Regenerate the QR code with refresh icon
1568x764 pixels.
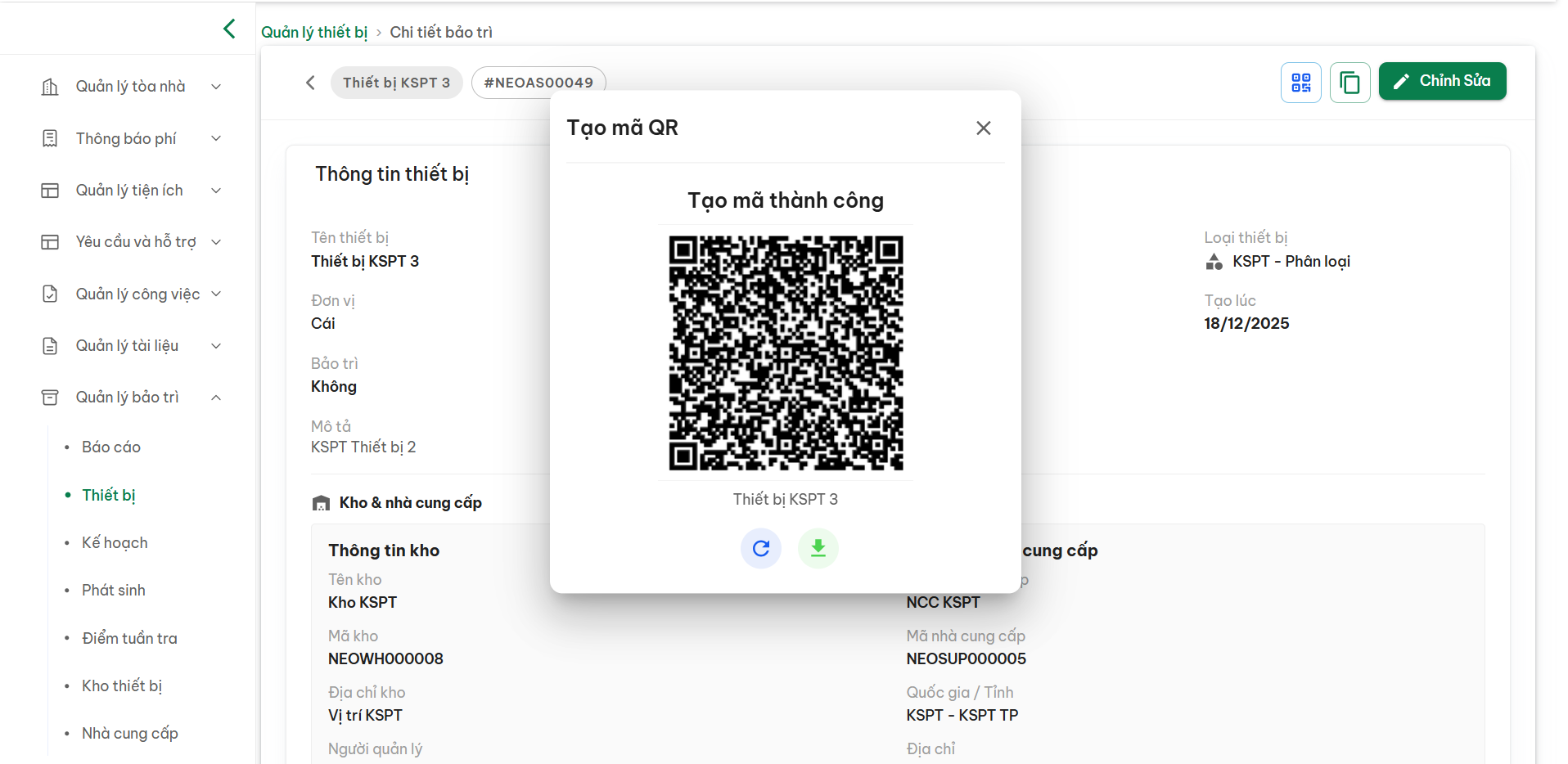coord(760,548)
